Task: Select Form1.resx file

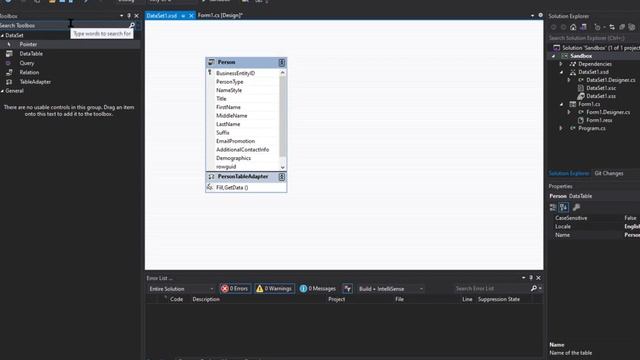Action: 599,120
